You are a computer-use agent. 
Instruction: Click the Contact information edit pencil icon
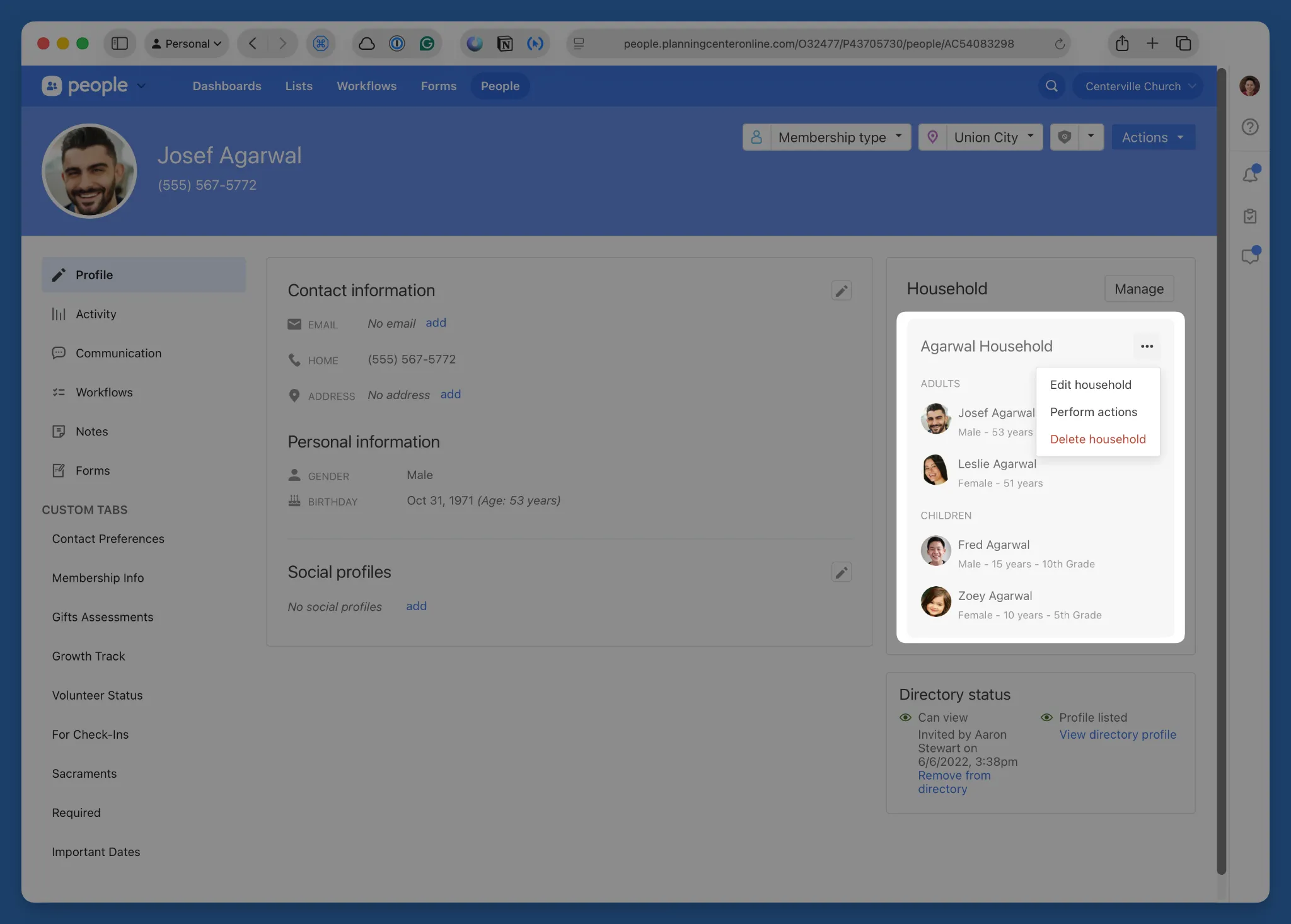coord(841,291)
